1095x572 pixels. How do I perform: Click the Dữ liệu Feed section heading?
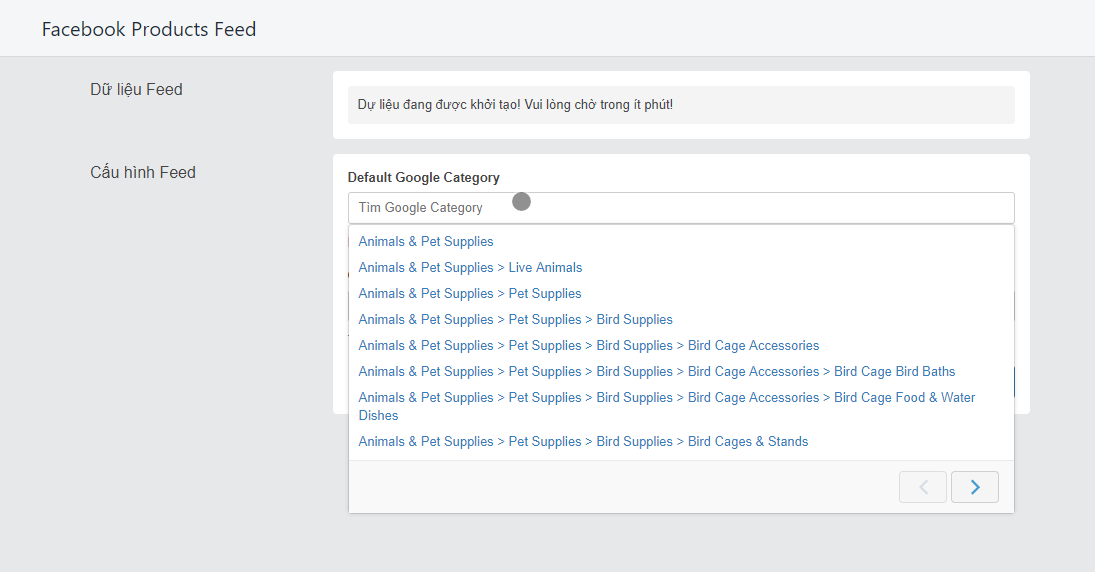[x=136, y=89]
